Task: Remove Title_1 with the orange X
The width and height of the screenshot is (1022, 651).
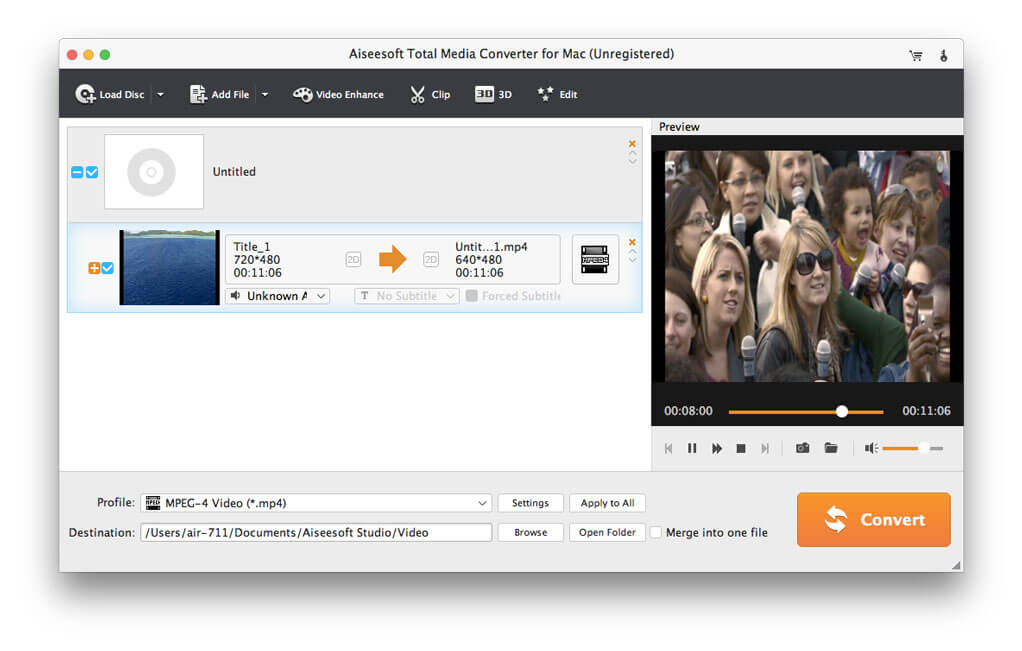Action: pos(632,242)
